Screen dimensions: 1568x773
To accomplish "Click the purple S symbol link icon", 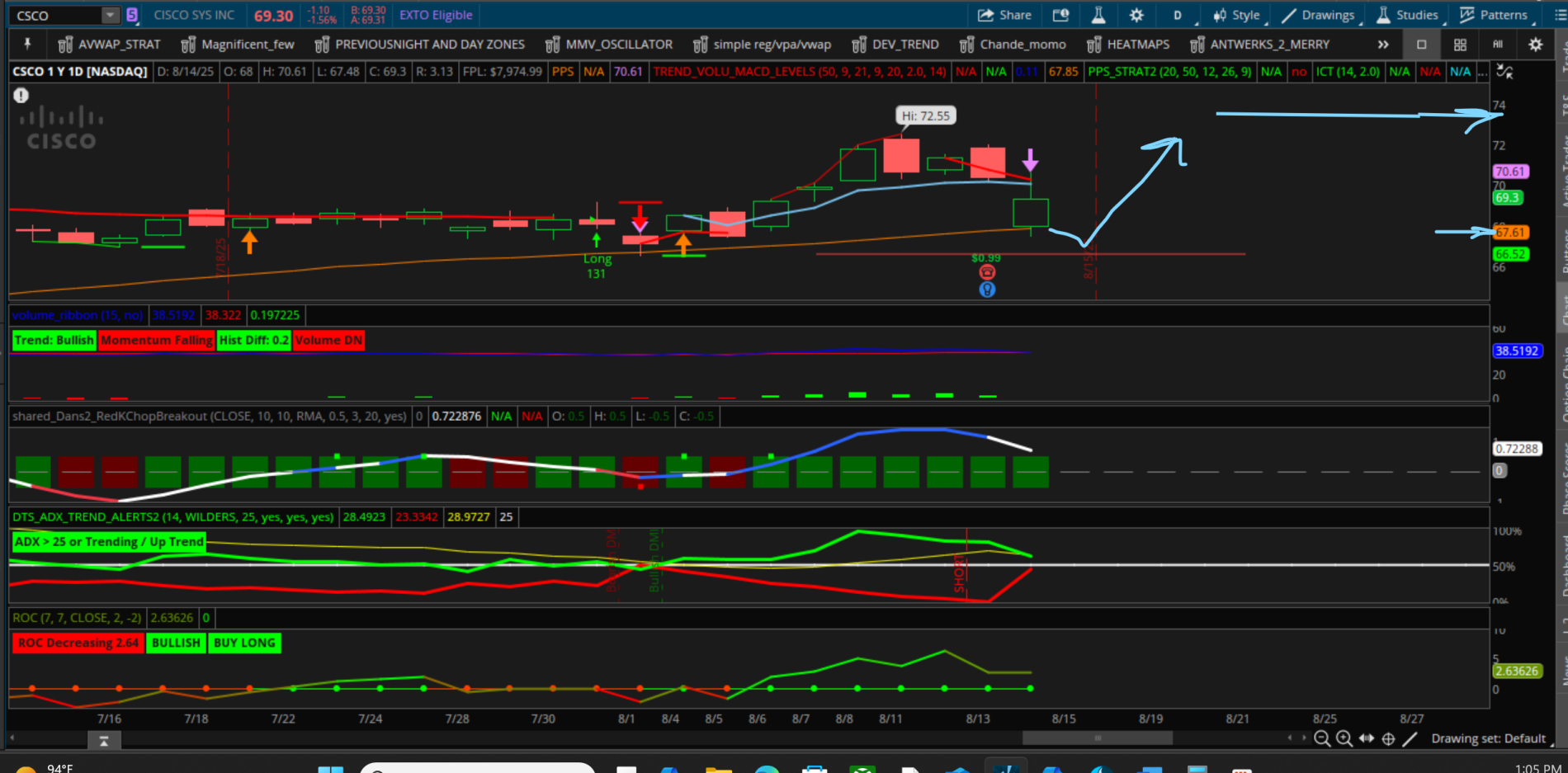I will click(x=132, y=15).
